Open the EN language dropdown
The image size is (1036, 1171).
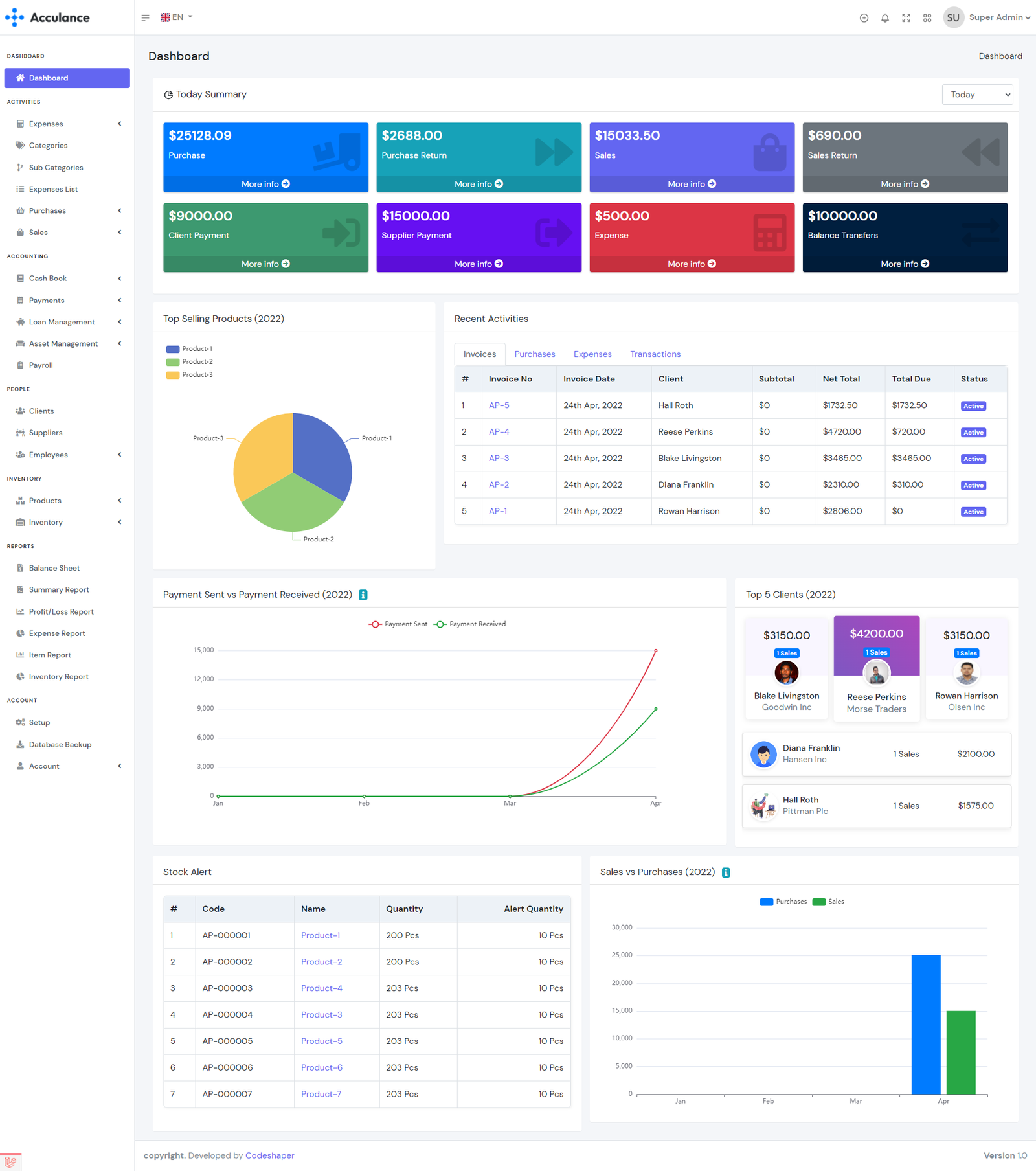tap(177, 17)
